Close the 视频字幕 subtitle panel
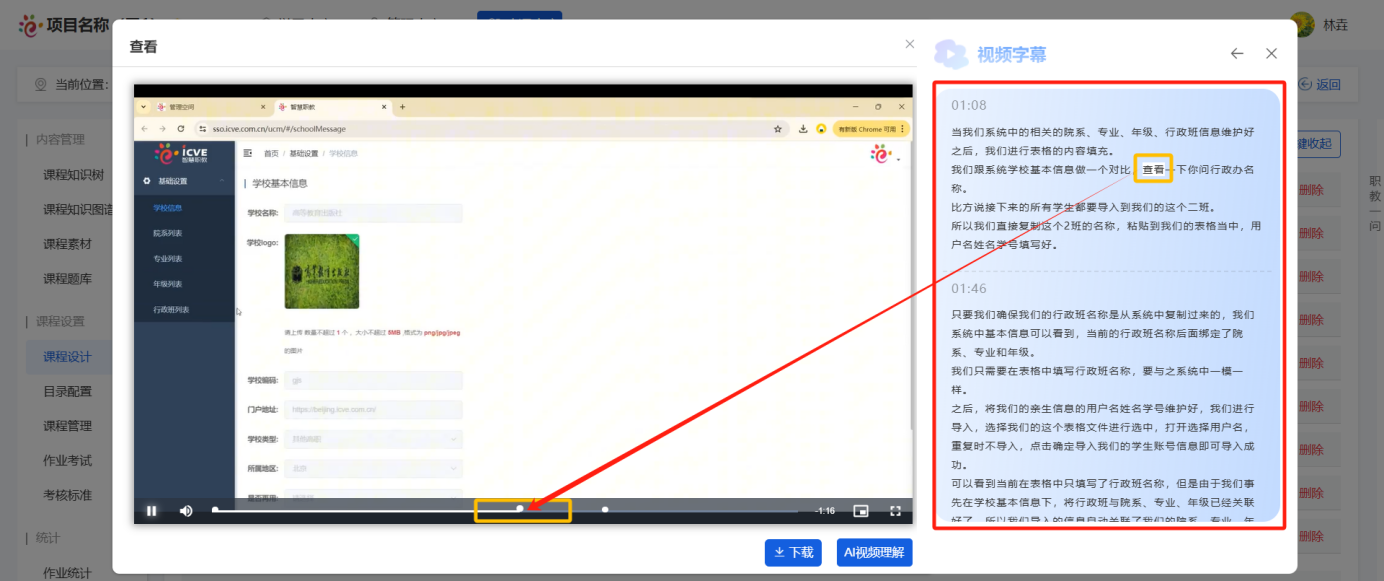The height and width of the screenshot is (581, 1384). coord(1271,54)
